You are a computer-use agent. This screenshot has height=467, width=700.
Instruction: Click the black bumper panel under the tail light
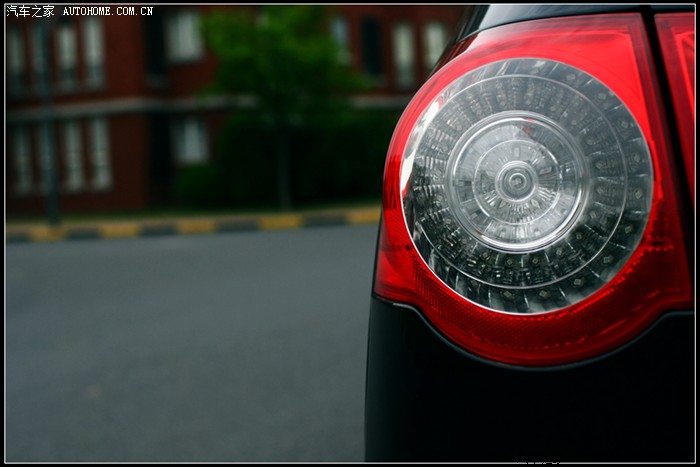(520, 410)
